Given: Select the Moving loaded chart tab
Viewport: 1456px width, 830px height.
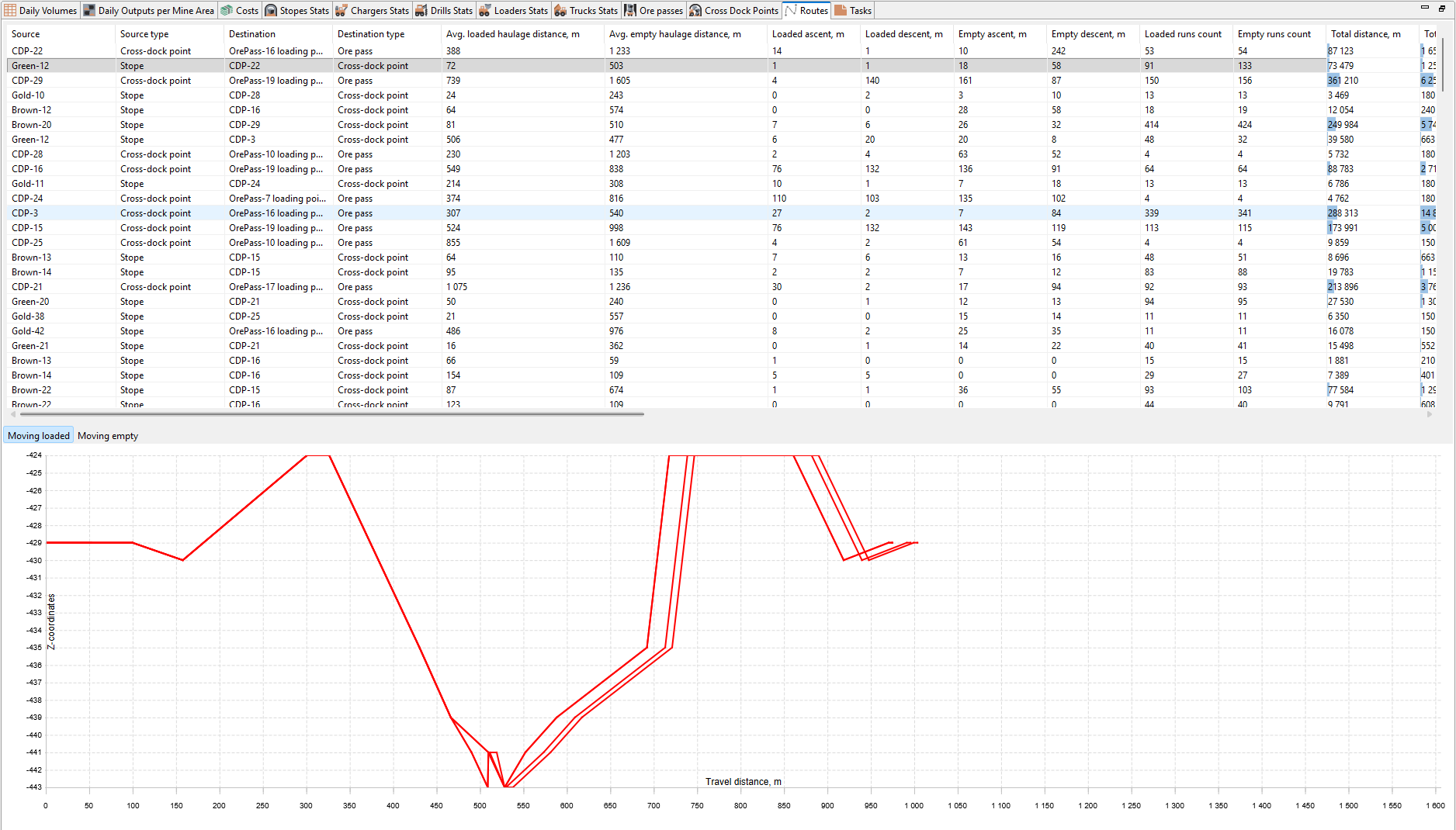Looking at the screenshot, I should click(x=39, y=436).
